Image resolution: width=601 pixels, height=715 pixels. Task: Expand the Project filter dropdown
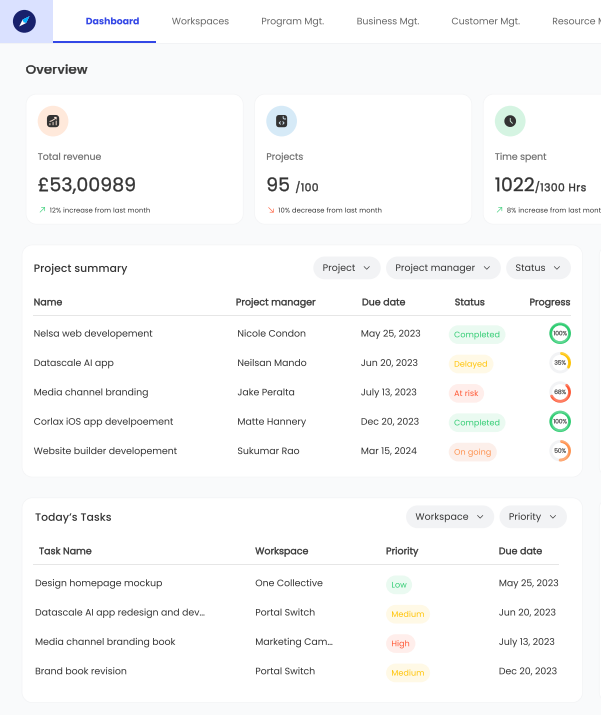tap(347, 268)
